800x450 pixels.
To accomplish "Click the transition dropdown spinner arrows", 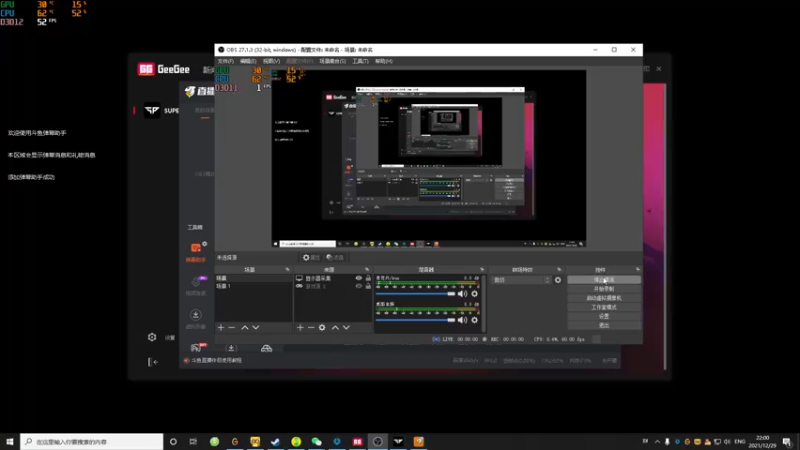I will 547,280.
